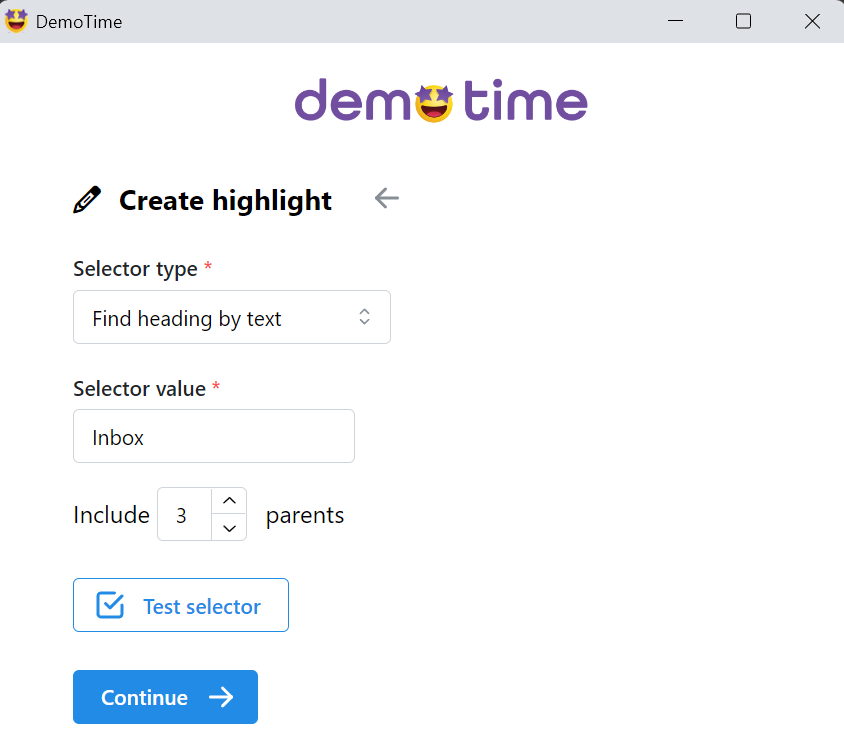Maximize the DemoTime window
844x748 pixels.
click(743, 21)
